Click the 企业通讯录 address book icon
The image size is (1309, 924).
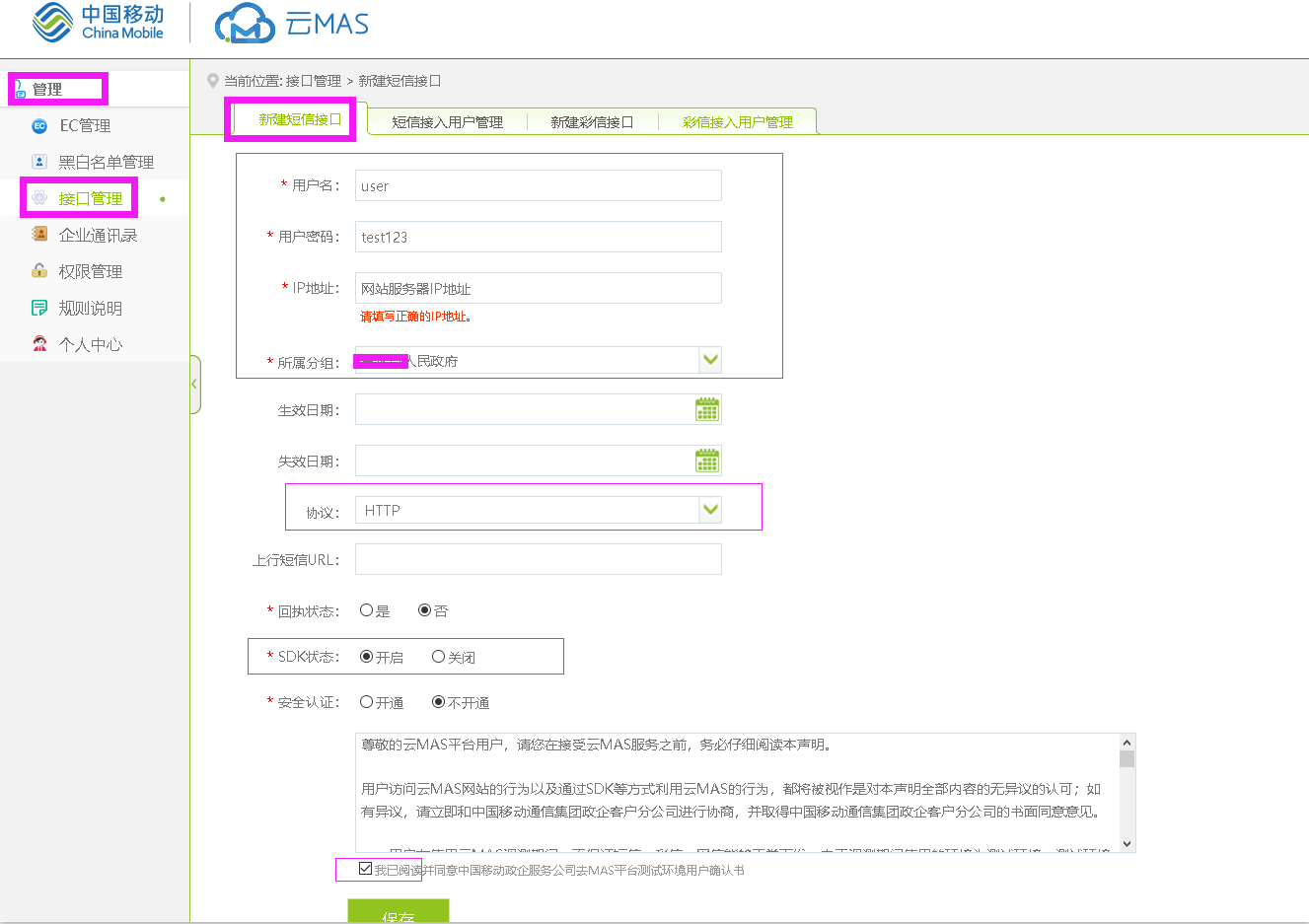[x=39, y=235]
